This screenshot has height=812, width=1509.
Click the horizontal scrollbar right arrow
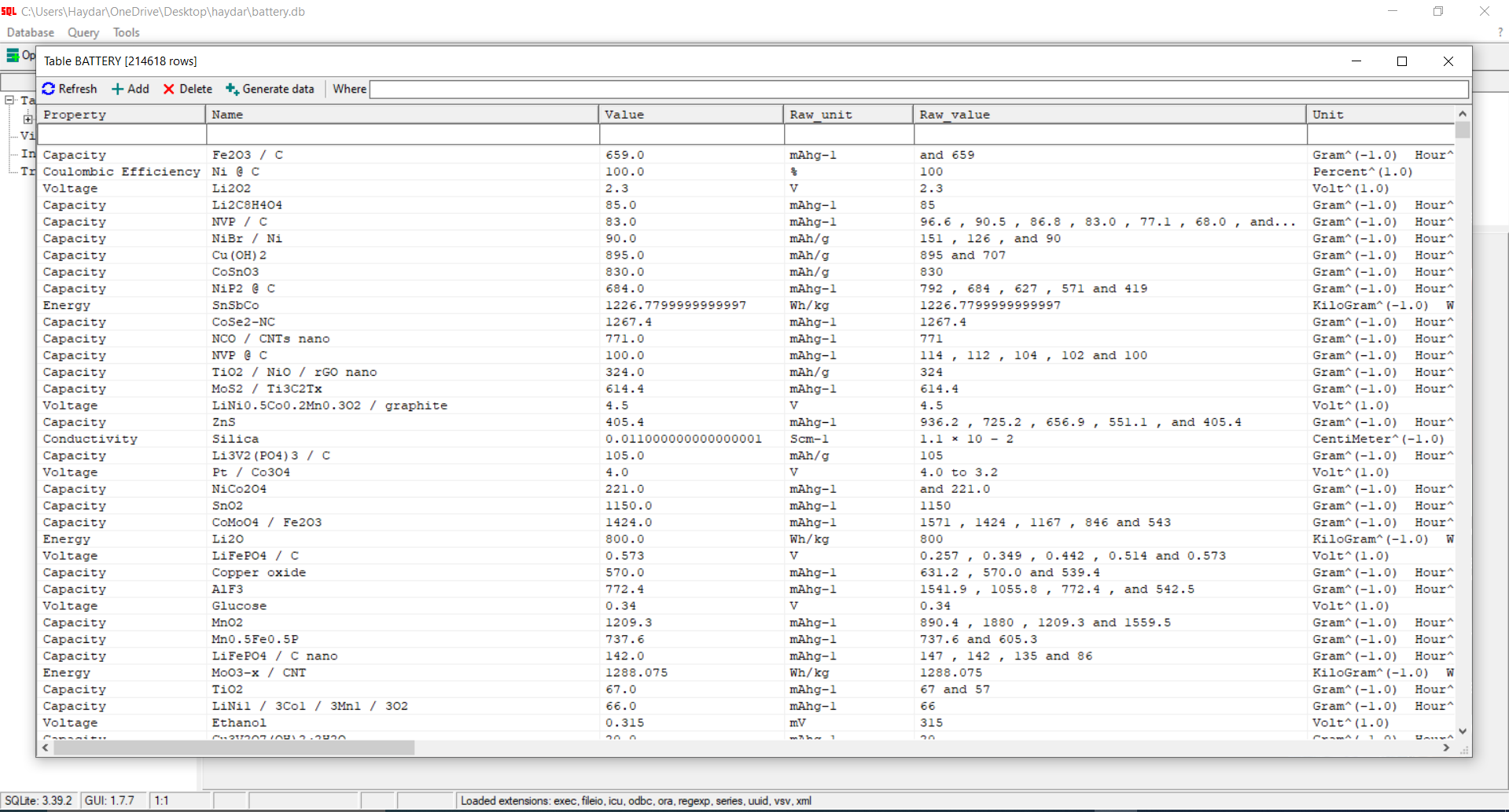point(1445,748)
